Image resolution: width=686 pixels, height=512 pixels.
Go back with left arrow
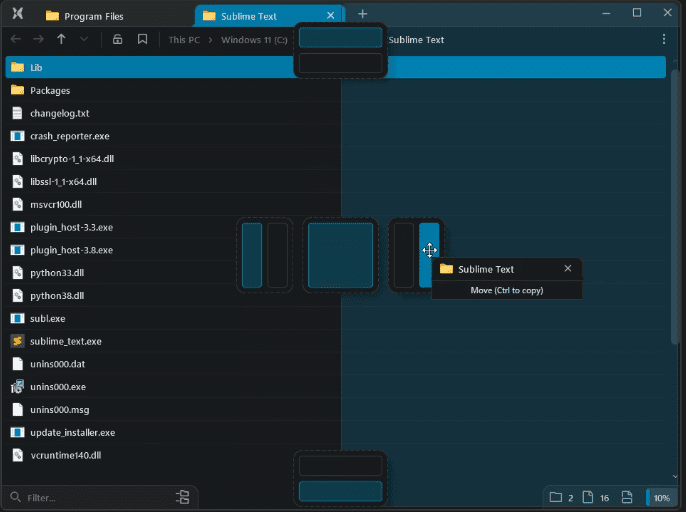click(x=16, y=39)
